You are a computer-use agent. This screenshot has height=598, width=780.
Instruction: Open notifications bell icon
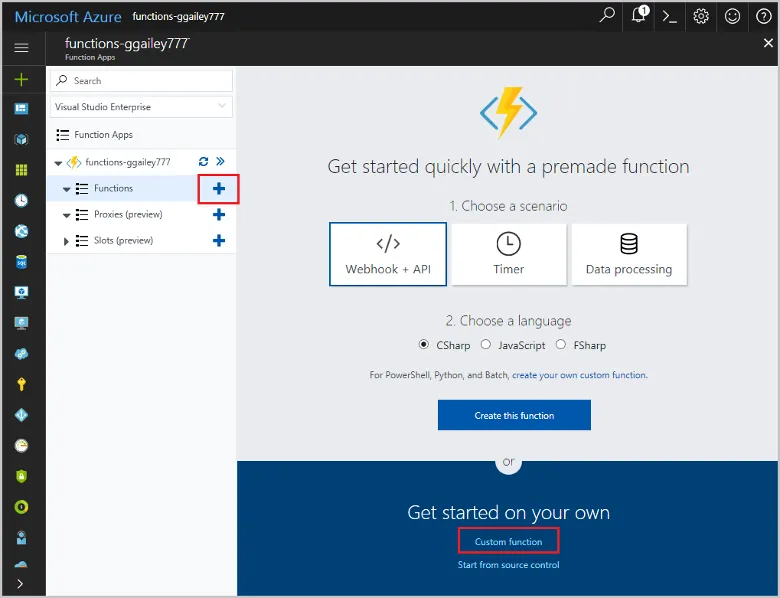click(x=639, y=15)
